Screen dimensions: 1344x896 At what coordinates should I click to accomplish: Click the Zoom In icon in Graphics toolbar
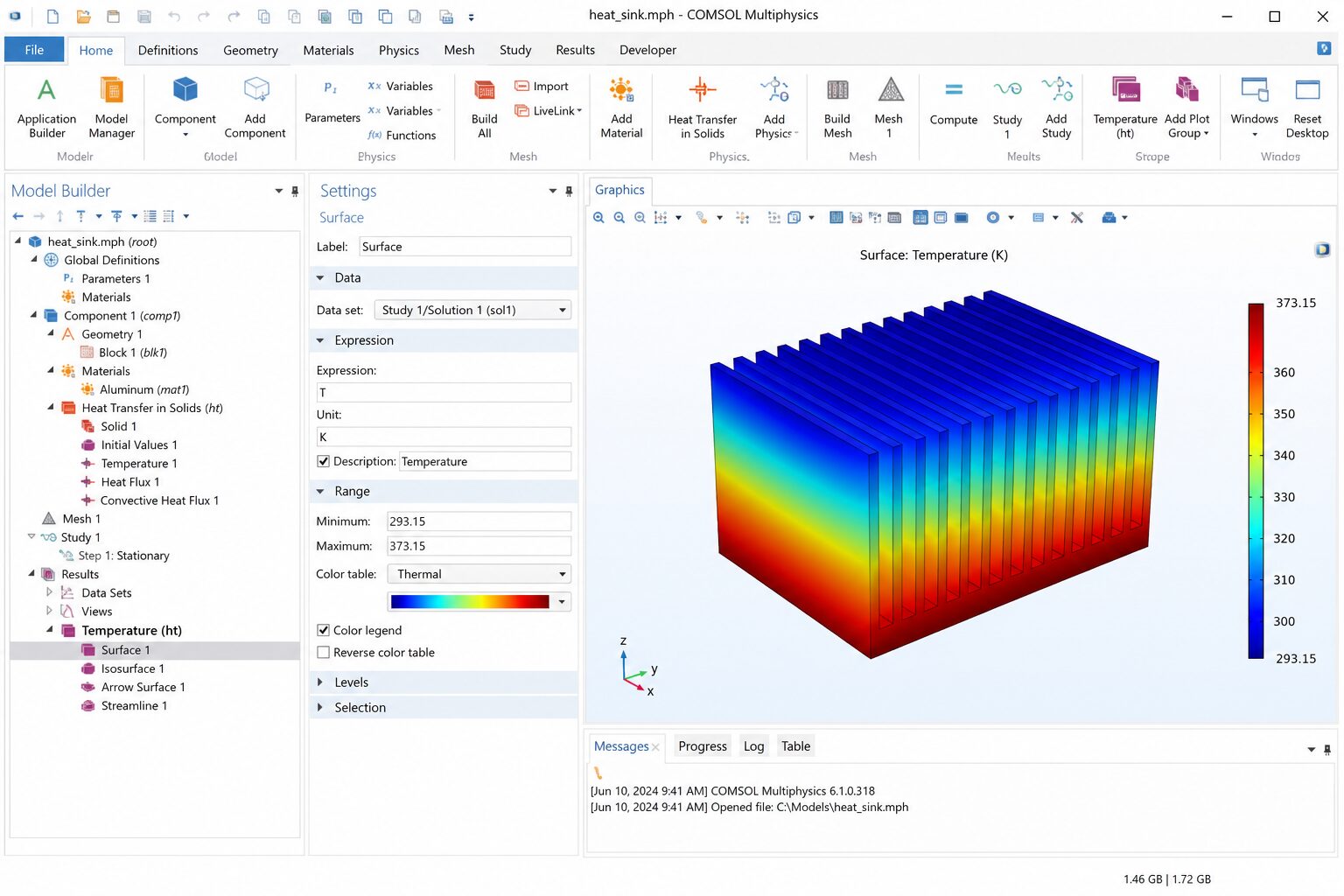pos(598,218)
